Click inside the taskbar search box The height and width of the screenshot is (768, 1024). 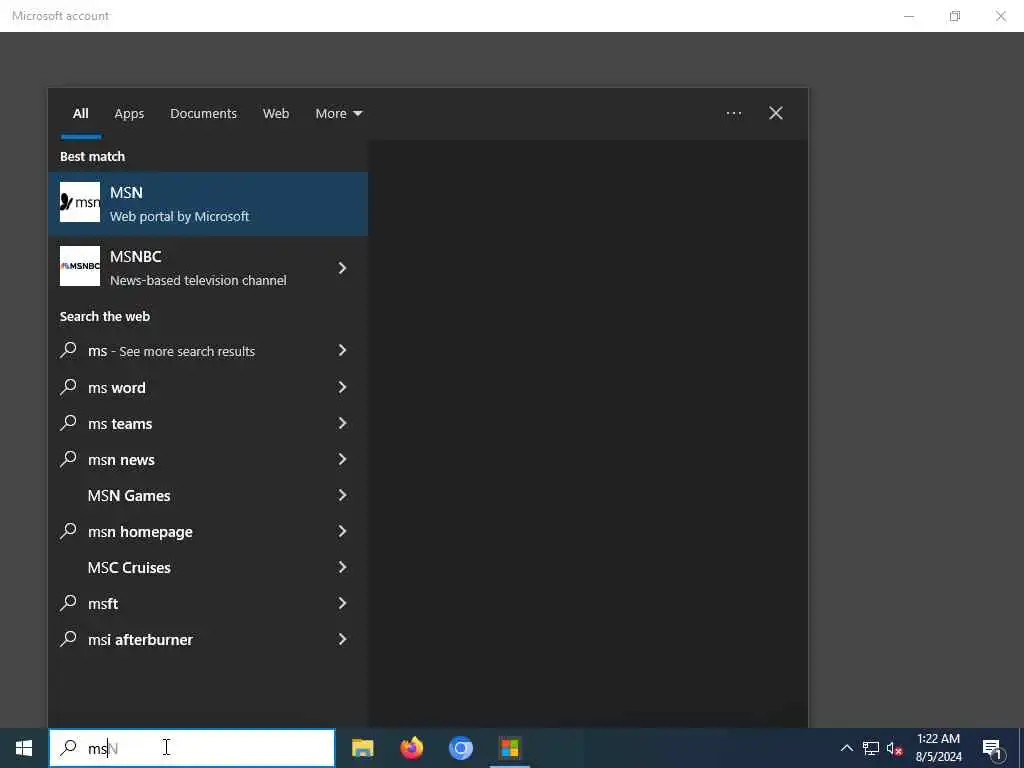[192, 748]
